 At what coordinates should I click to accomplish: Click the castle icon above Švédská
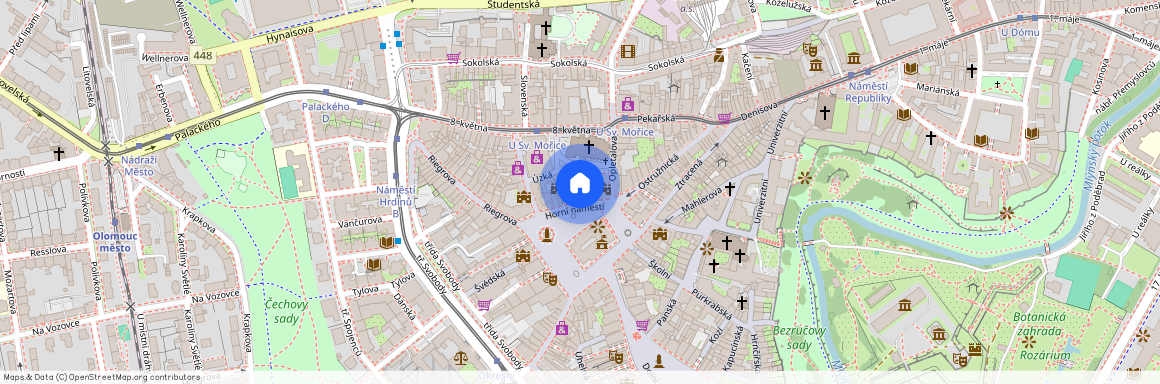523,255
